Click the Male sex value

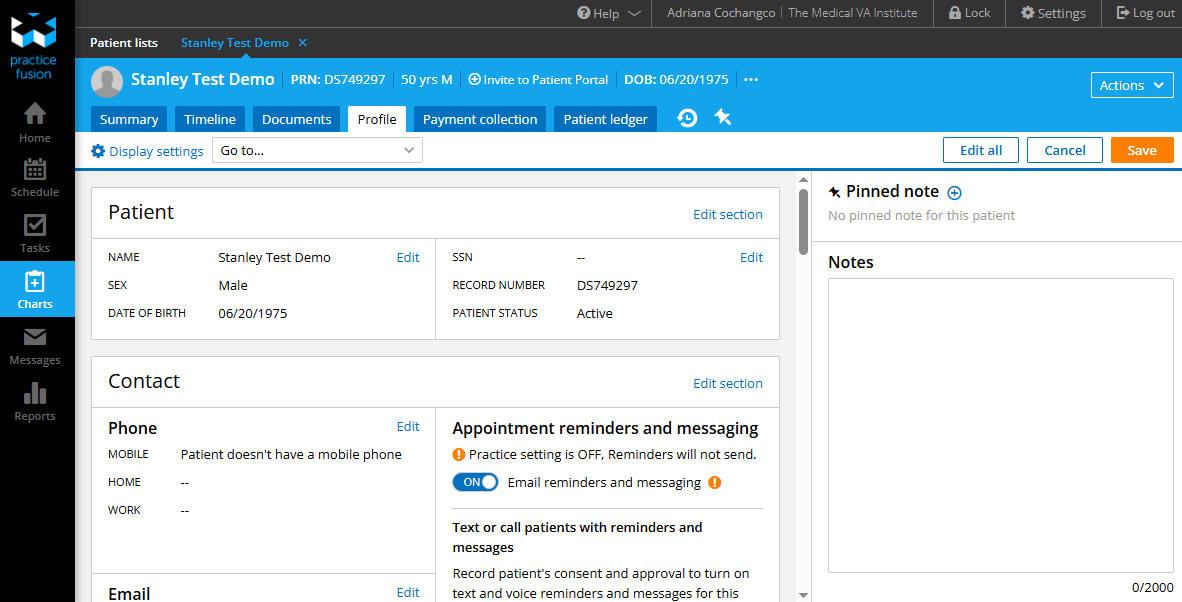click(x=233, y=286)
